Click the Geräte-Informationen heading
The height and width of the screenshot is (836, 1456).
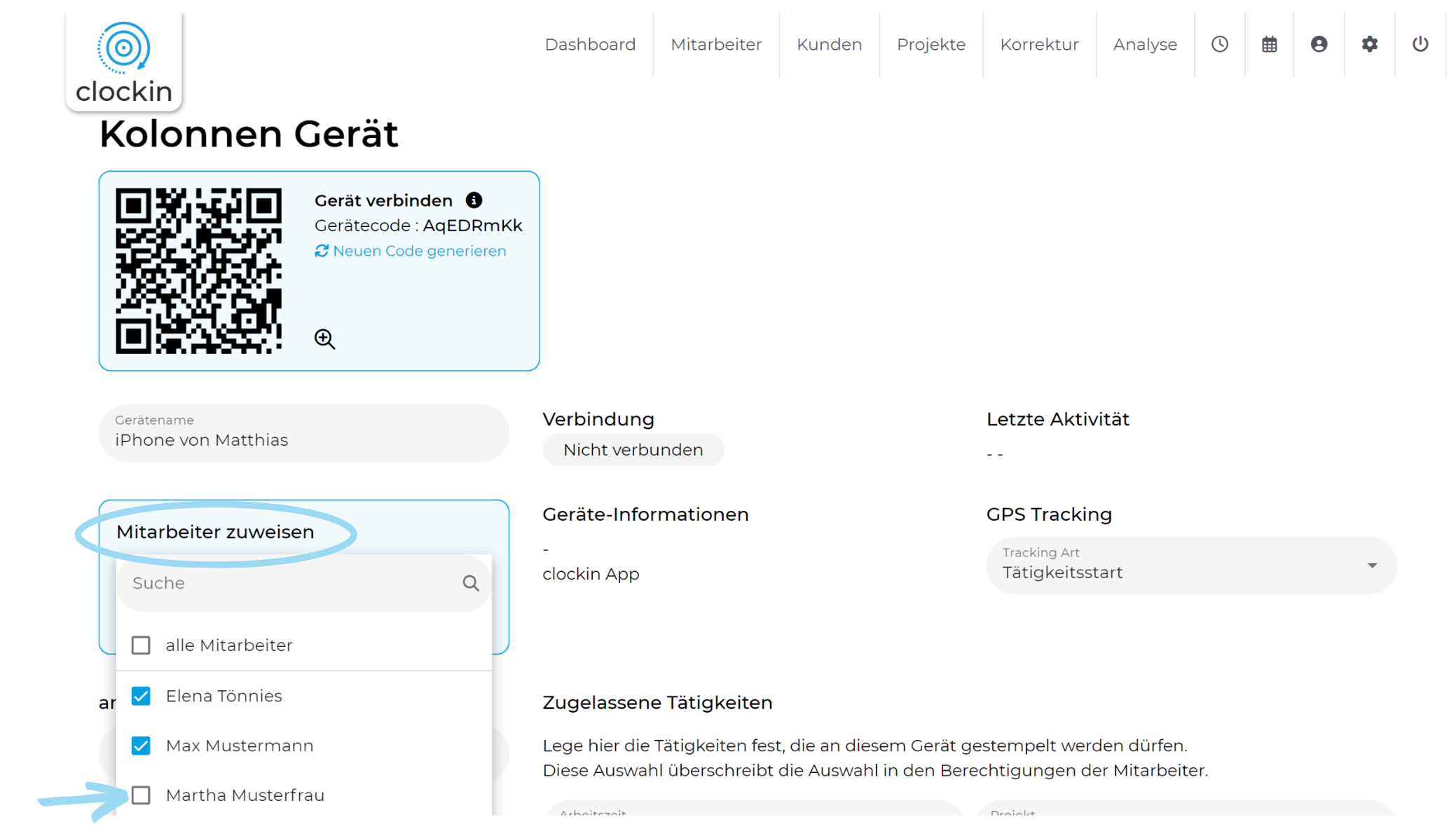pos(645,514)
